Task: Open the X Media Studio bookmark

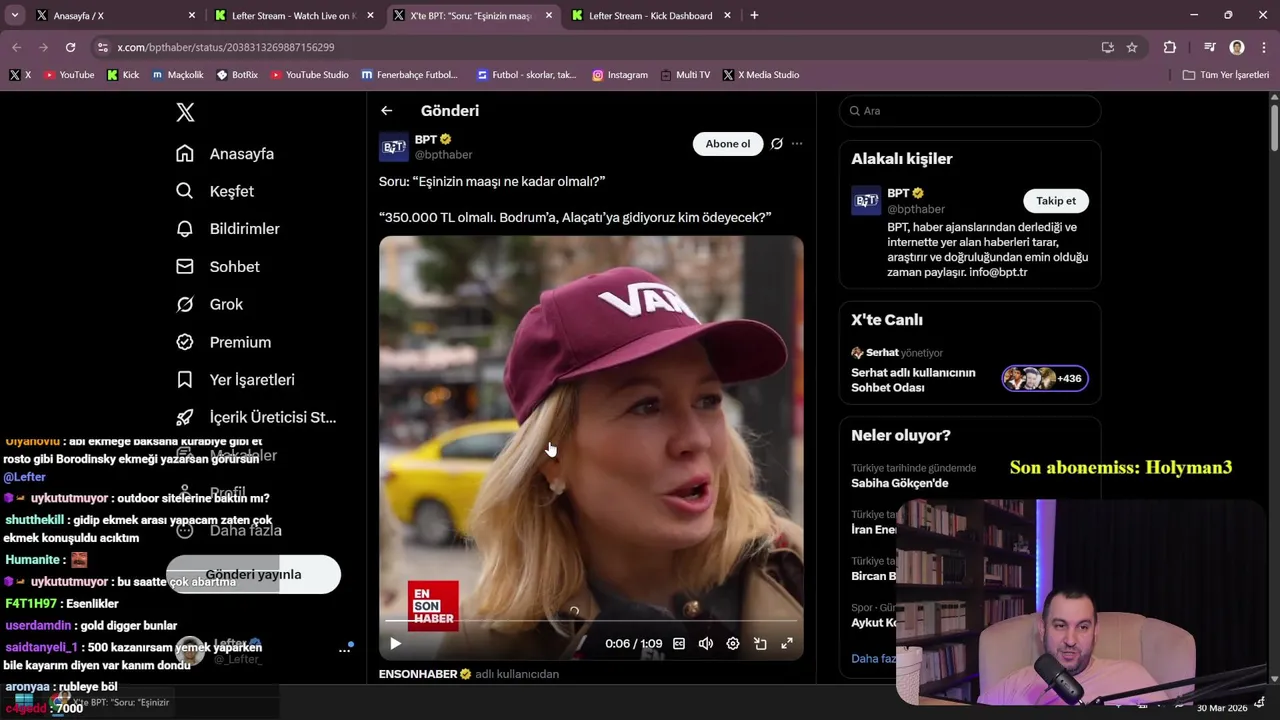Action: pos(761,75)
